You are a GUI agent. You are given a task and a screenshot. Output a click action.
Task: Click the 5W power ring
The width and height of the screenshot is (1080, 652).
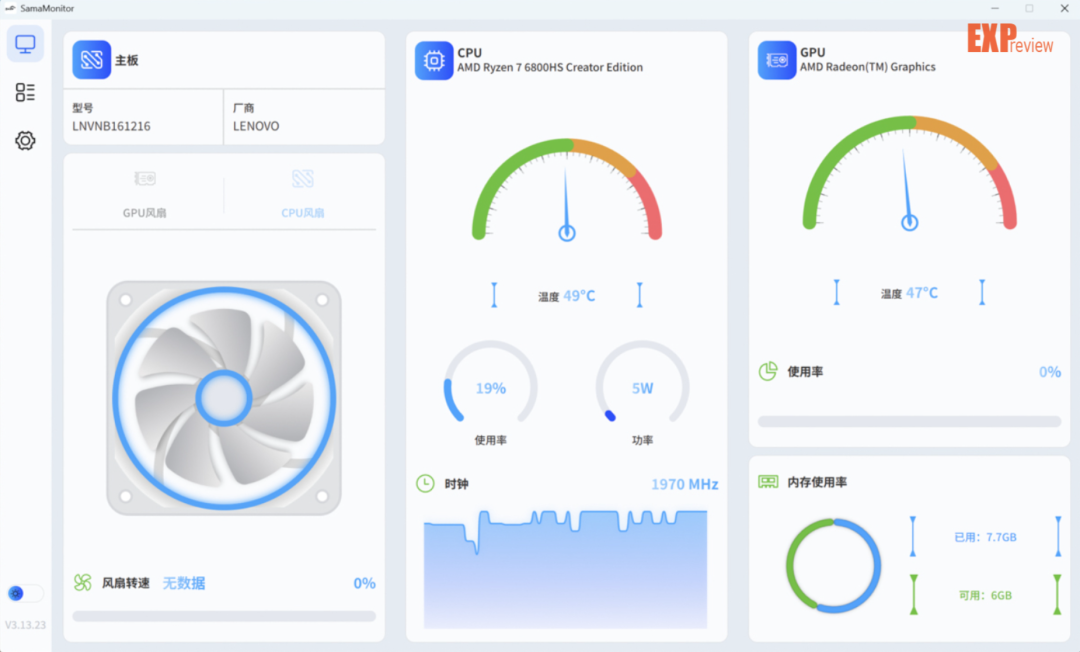[642, 383]
